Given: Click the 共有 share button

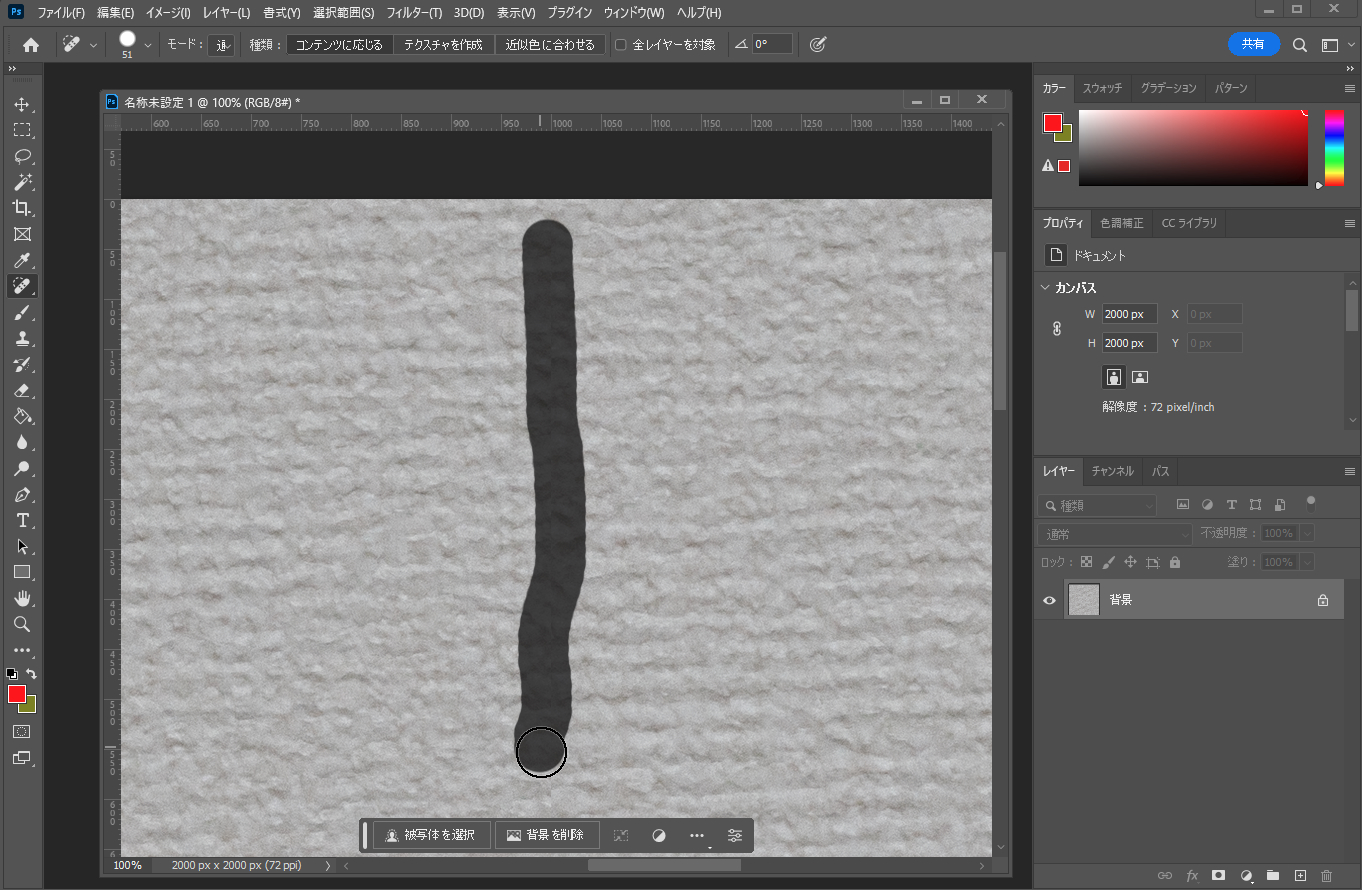Looking at the screenshot, I should point(1253,44).
